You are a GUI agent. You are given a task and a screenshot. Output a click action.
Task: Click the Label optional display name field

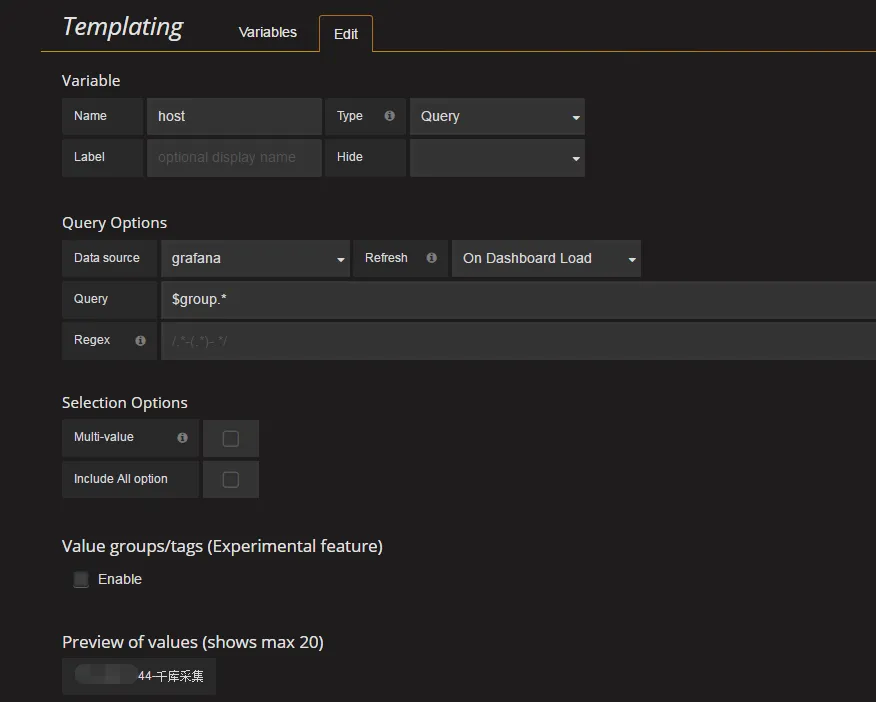(234, 158)
